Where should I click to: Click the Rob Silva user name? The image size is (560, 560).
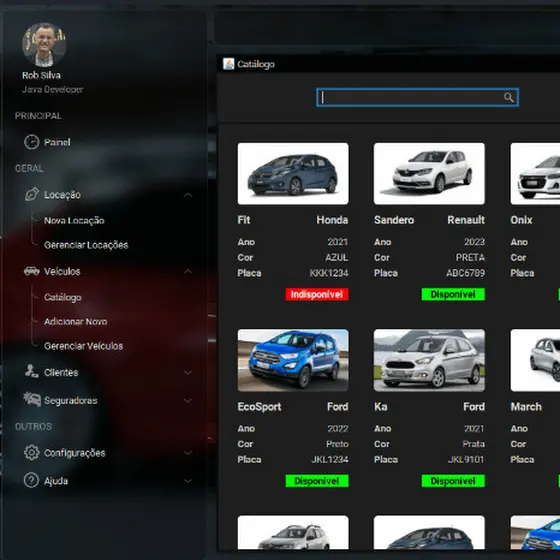point(41,75)
